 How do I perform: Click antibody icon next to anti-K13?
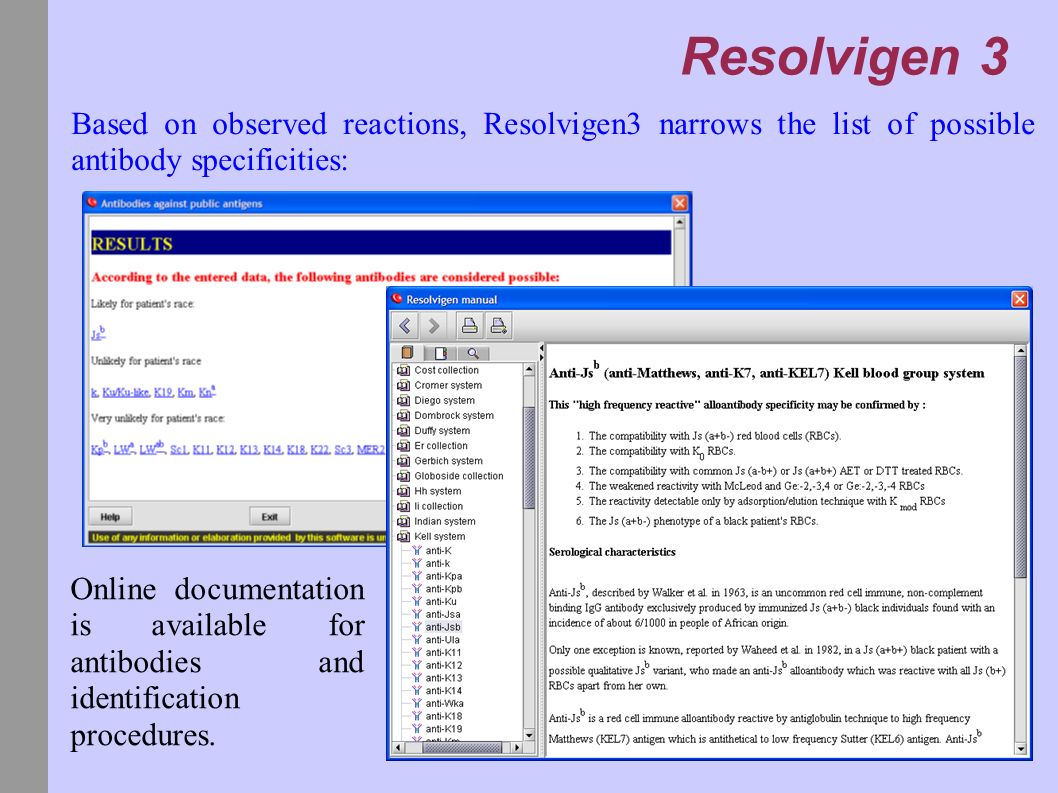point(417,678)
